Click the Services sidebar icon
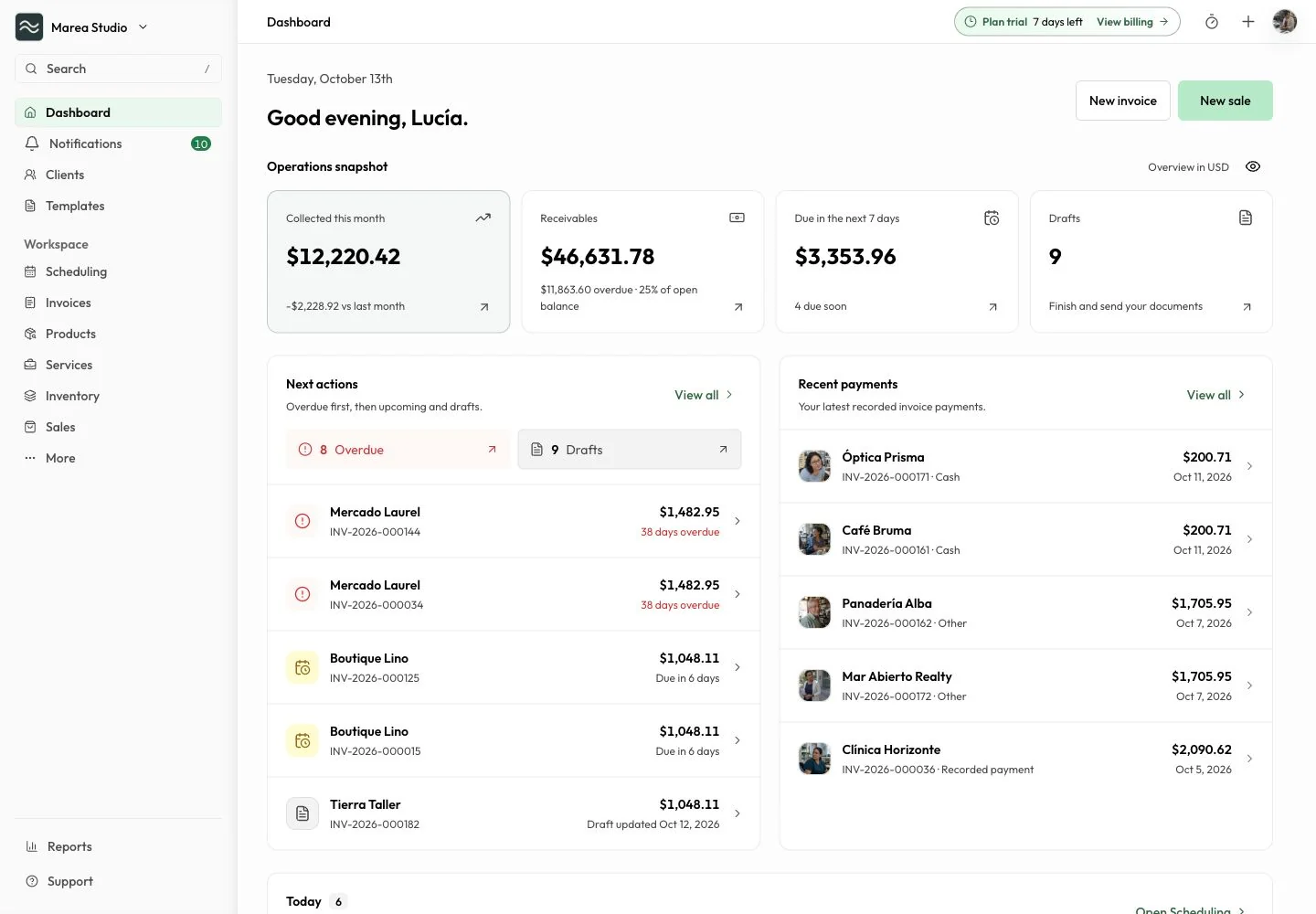The height and width of the screenshot is (914, 1316). (30, 365)
